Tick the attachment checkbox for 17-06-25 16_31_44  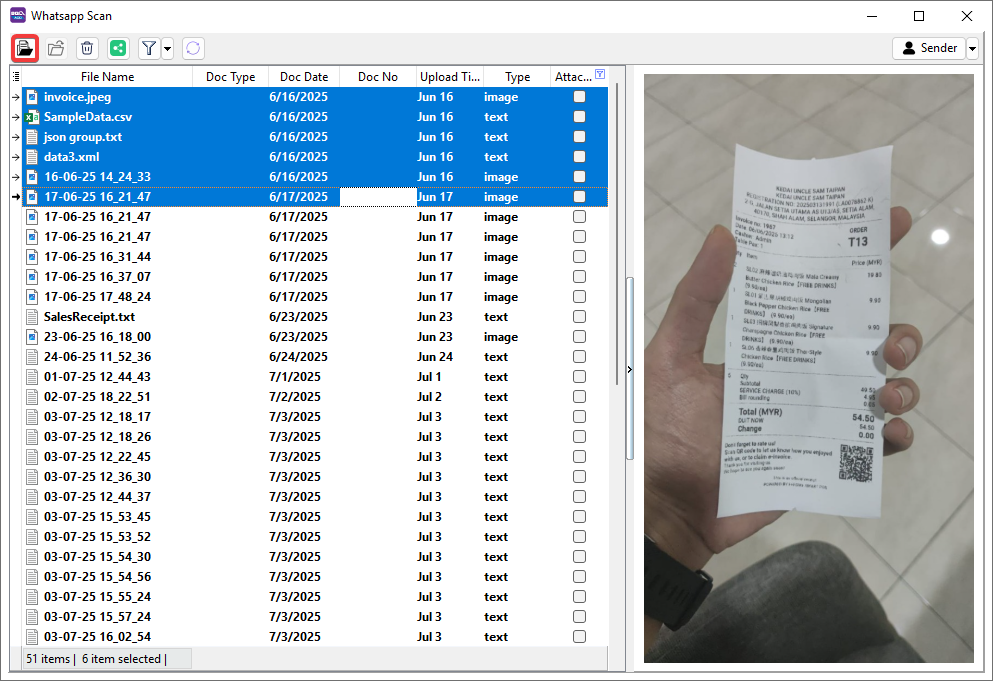click(x=579, y=257)
